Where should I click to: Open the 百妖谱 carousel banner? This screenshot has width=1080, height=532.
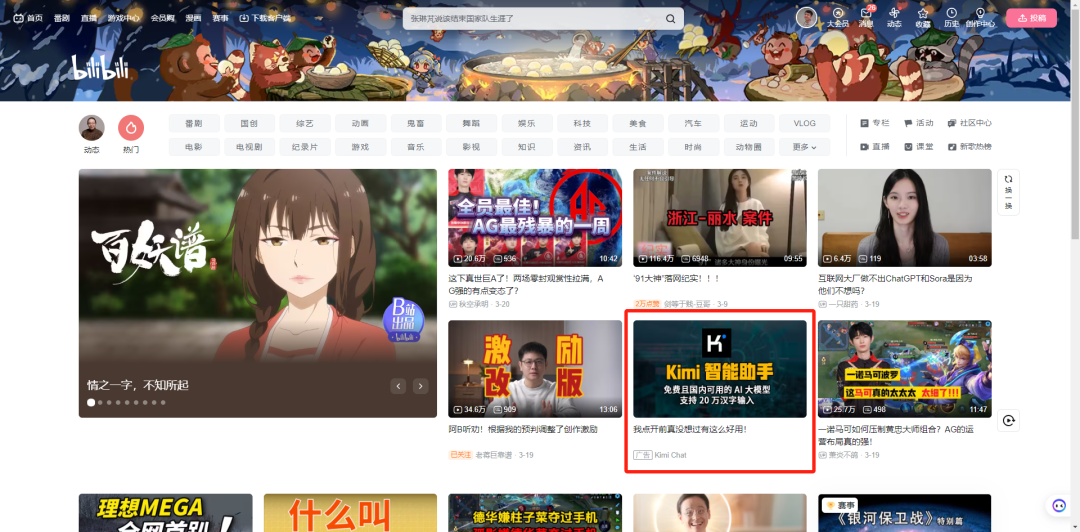tap(258, 293)
